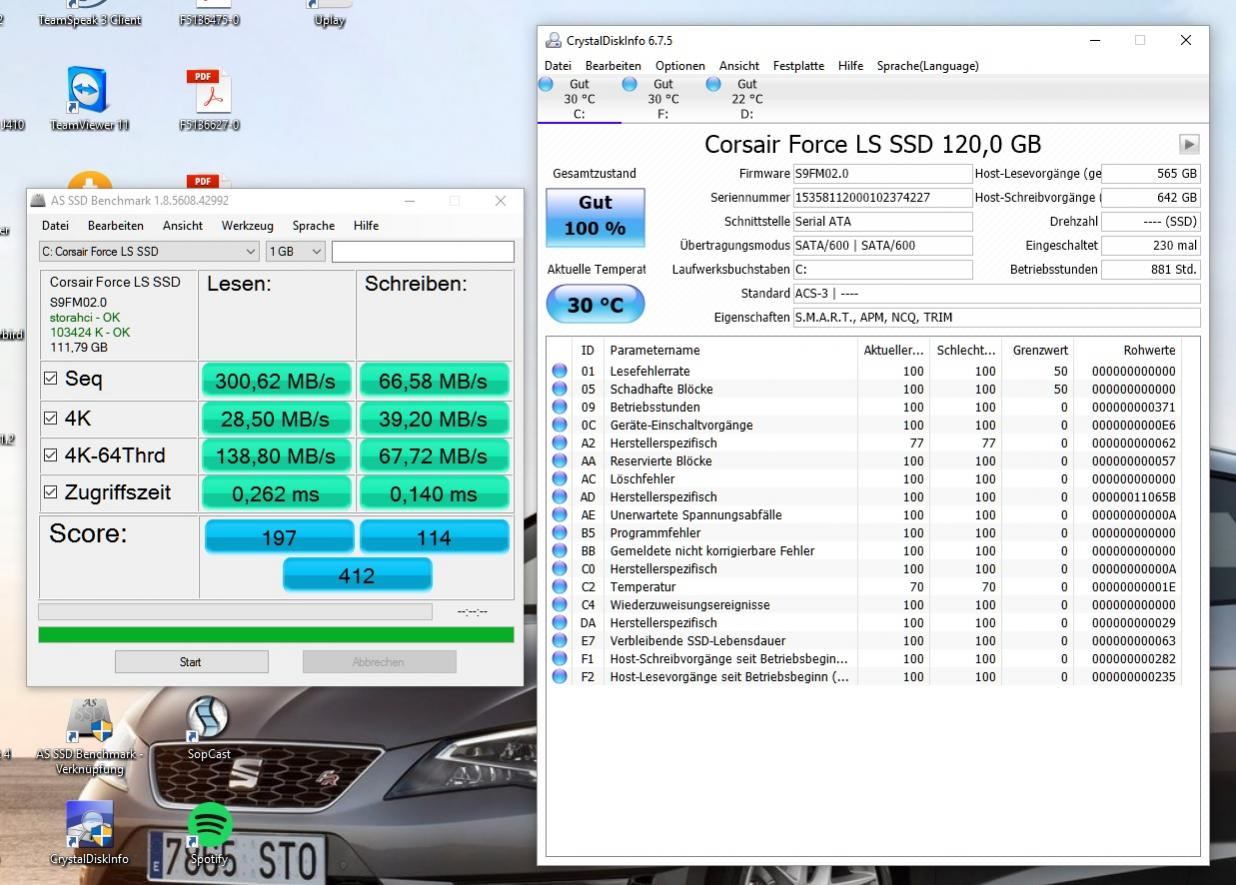
Task: Open Sprache menu in AS SSD Benchmark
Action: click(x=313, y=226)
